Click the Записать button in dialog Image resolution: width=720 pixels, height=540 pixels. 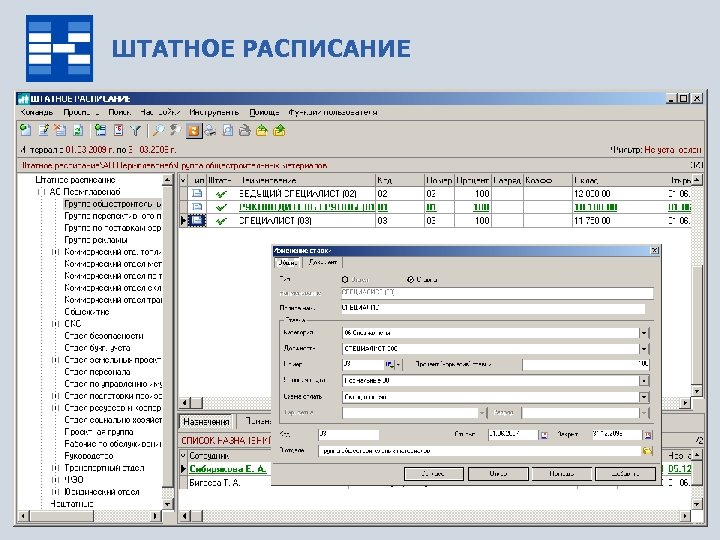(x=433, y=474)
